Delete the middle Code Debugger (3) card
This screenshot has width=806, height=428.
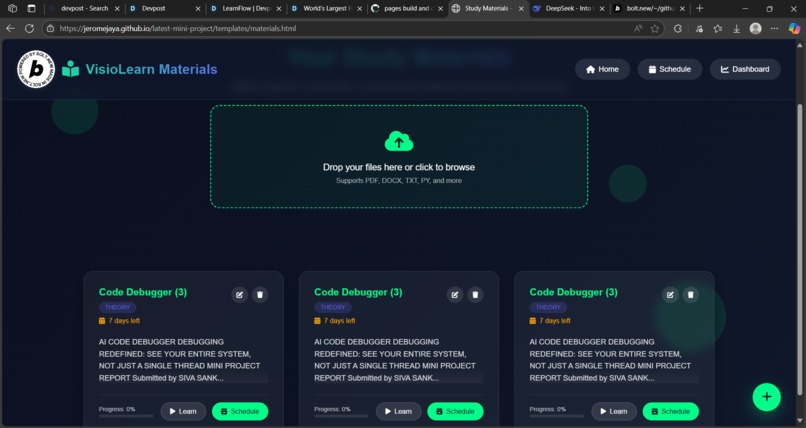coord(475,294)
